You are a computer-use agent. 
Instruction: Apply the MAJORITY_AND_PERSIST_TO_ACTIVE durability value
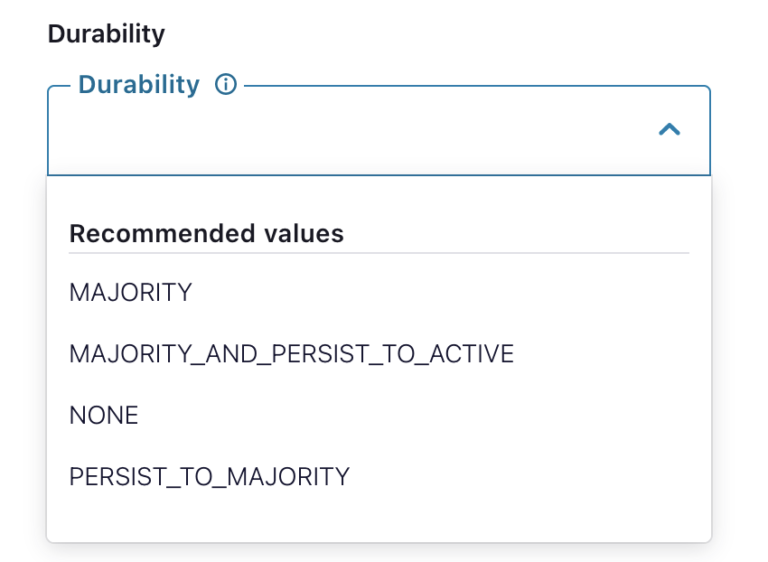pyautogui.click(x=291, y=354)
